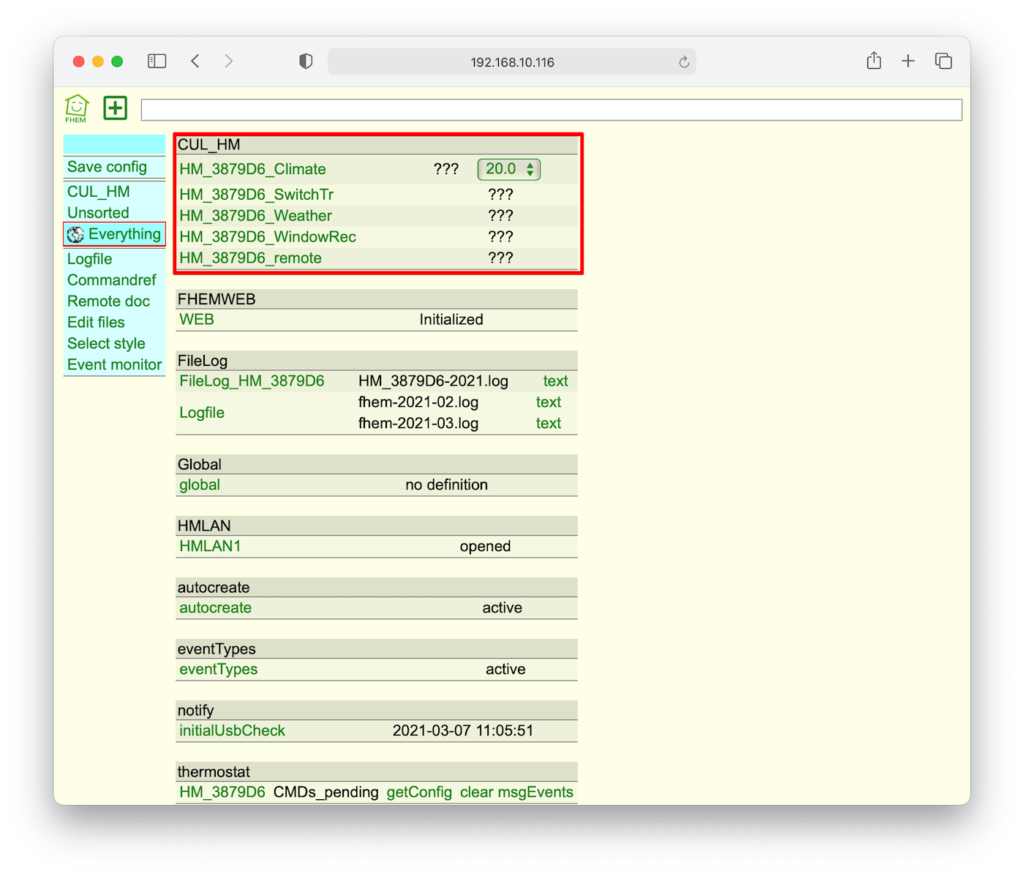Viewport: 1024px width, 876px height.
Task: Open the FileLog_HM_3879D6 device link
Action: click(252, 381)
